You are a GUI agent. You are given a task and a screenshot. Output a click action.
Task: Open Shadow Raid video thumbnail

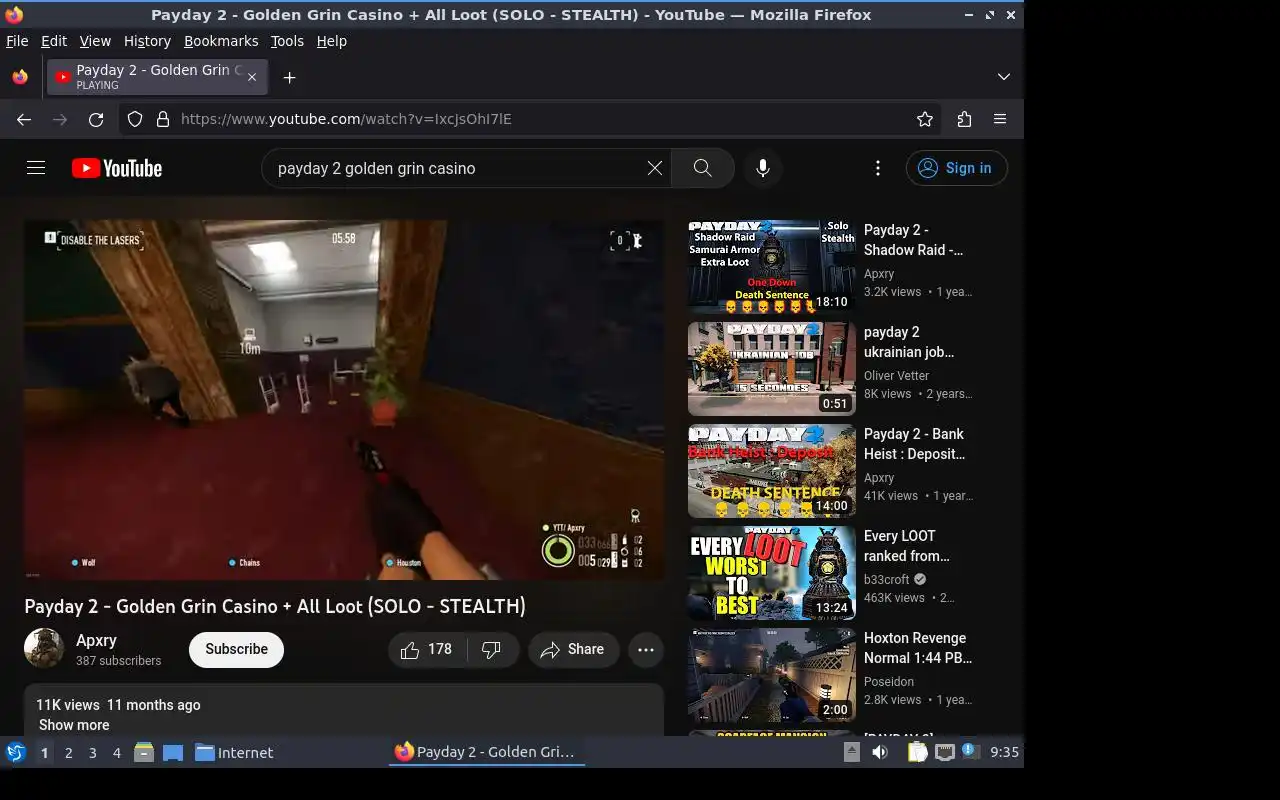tap(772, 267)
